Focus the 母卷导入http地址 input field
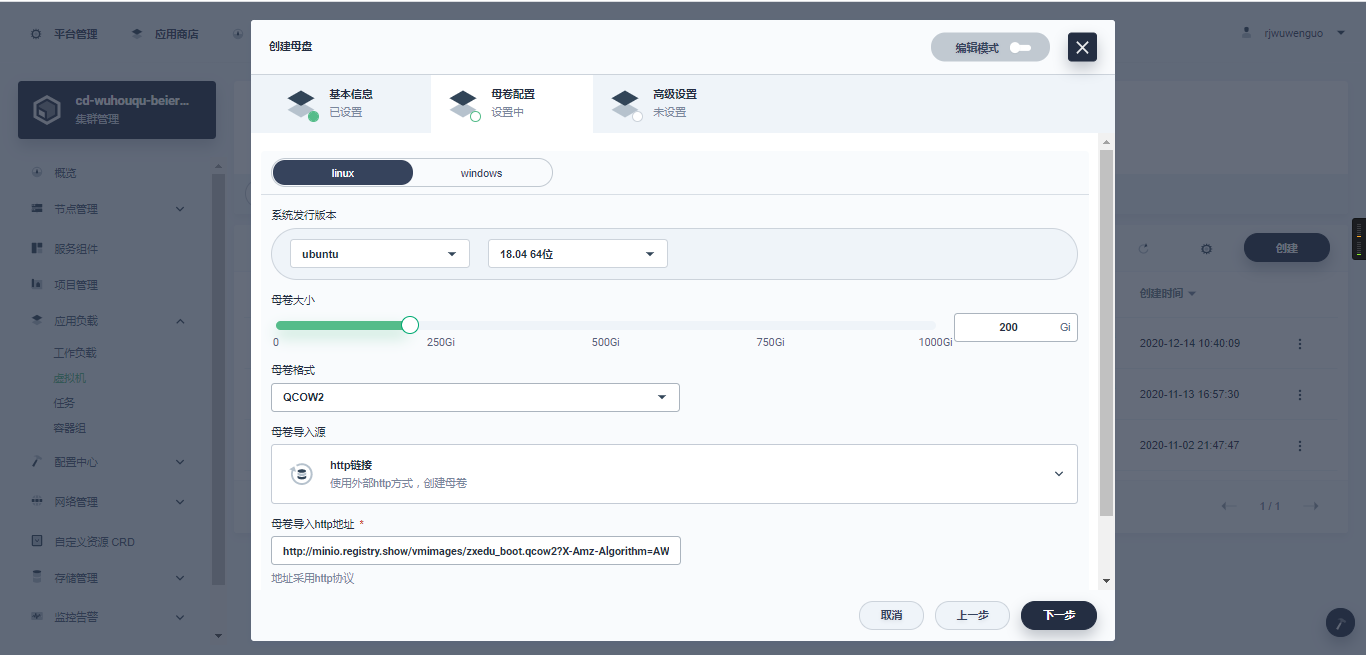This screenshot has height=655, width=1366. (476, 551)
